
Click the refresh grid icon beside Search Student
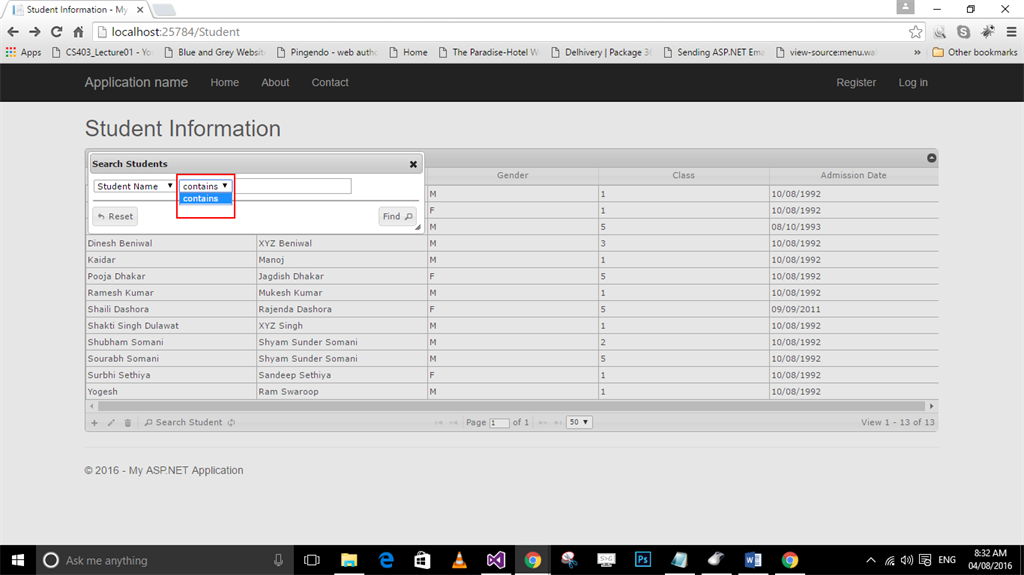point(231,423)
